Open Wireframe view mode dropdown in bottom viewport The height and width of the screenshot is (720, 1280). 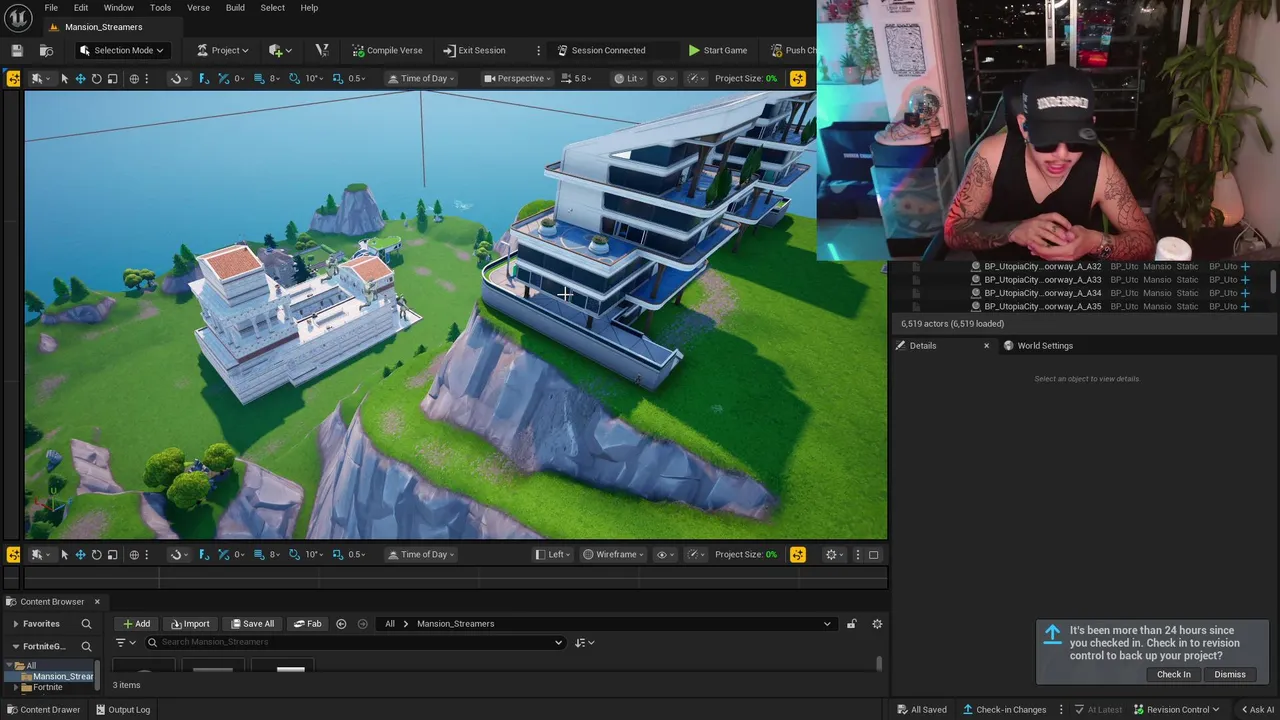613,555
